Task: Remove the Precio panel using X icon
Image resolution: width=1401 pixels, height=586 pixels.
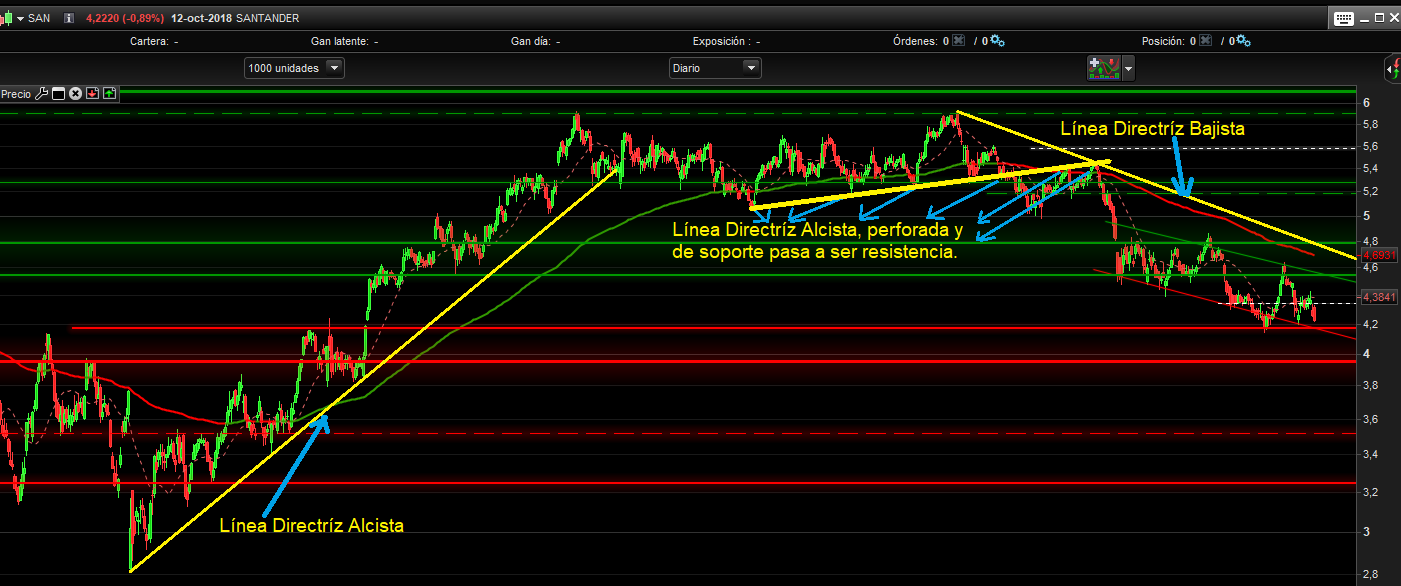Action: point(75,94)
